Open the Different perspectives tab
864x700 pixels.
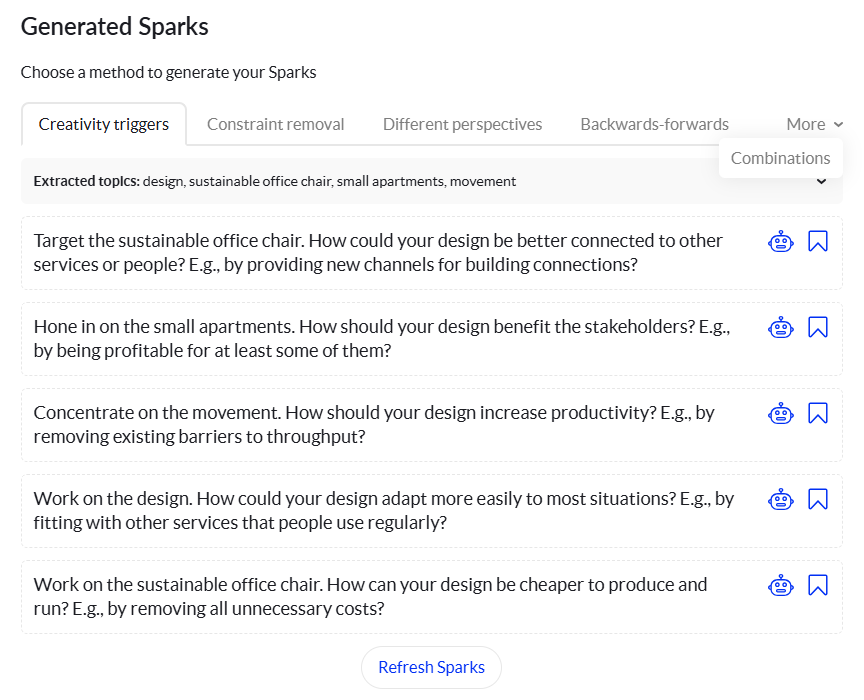coord(462,124)
